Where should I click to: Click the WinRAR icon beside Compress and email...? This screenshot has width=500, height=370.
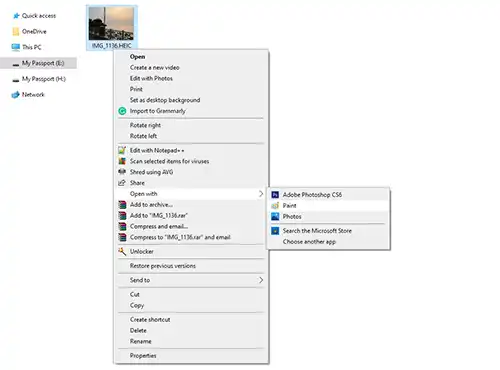coord(122,227)
